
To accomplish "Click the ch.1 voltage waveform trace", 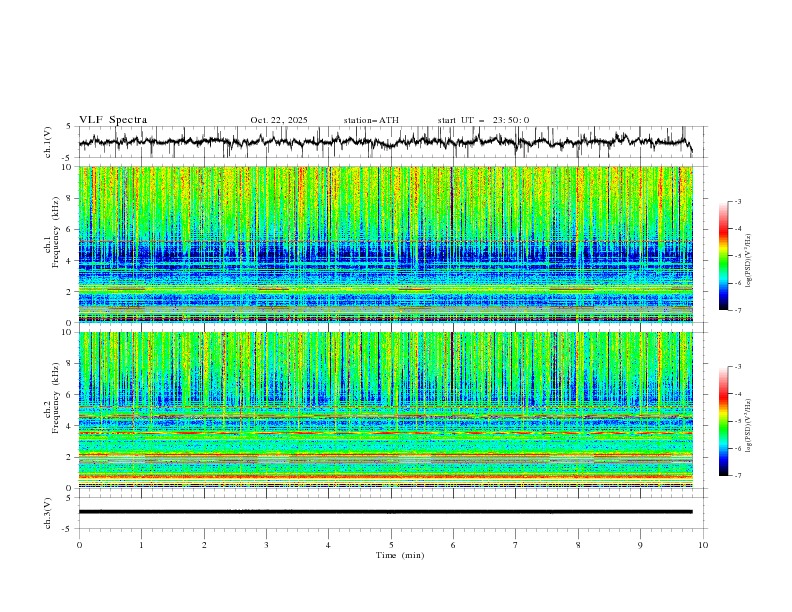I will coord(385,142).
